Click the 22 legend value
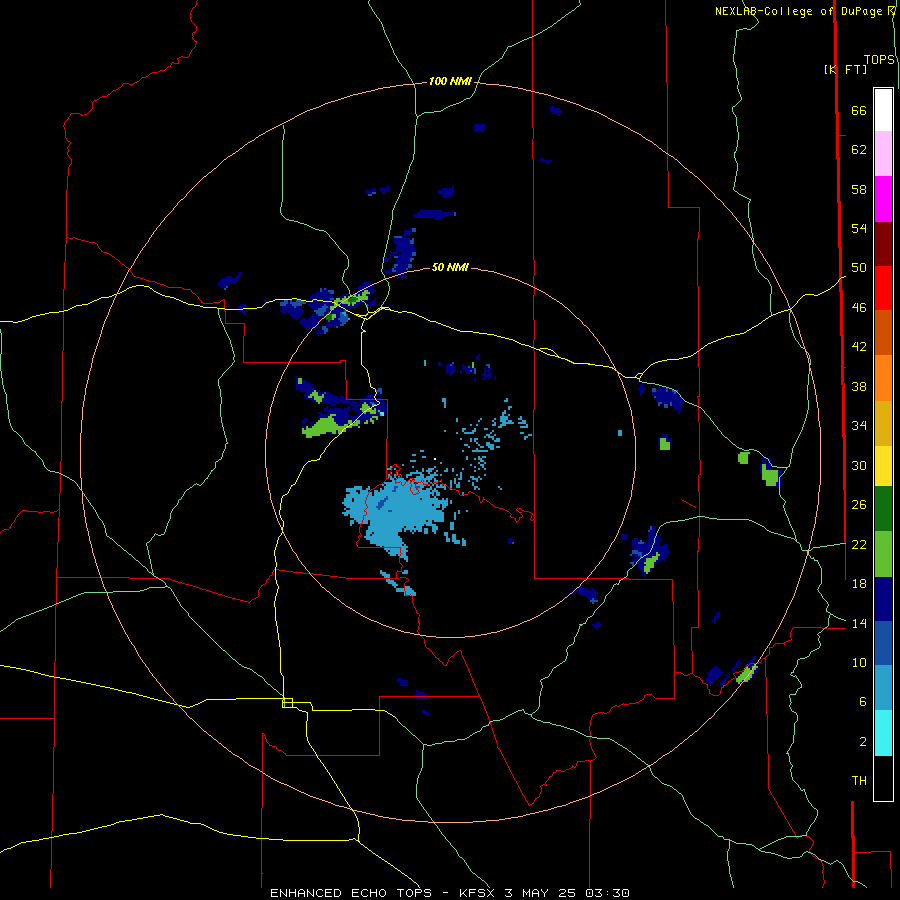The image size is (900, 900). click(x=859, y=544)
